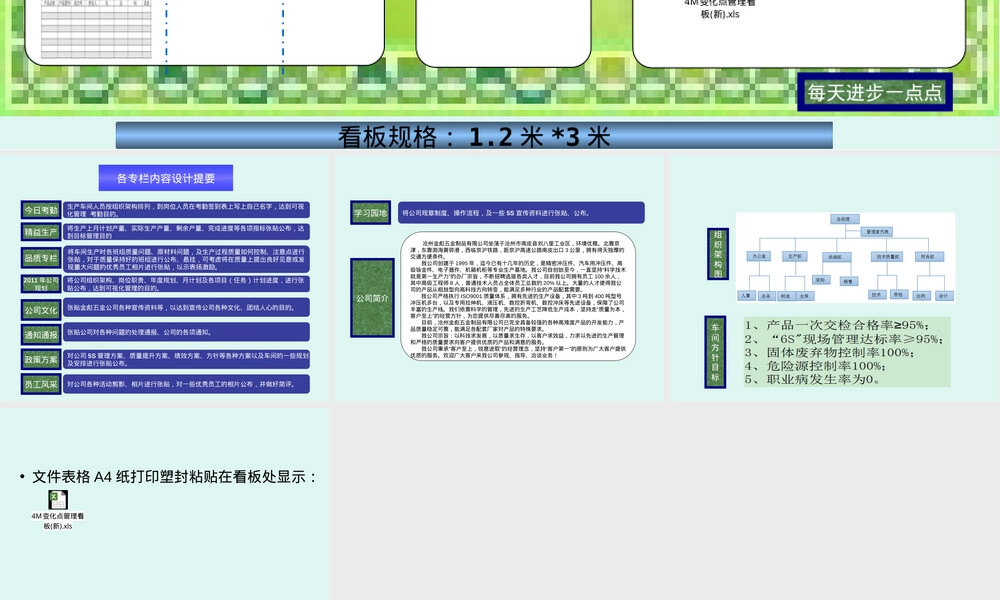Open the embedded Excel file icon

pyautogui.click(x=58, y=500)
